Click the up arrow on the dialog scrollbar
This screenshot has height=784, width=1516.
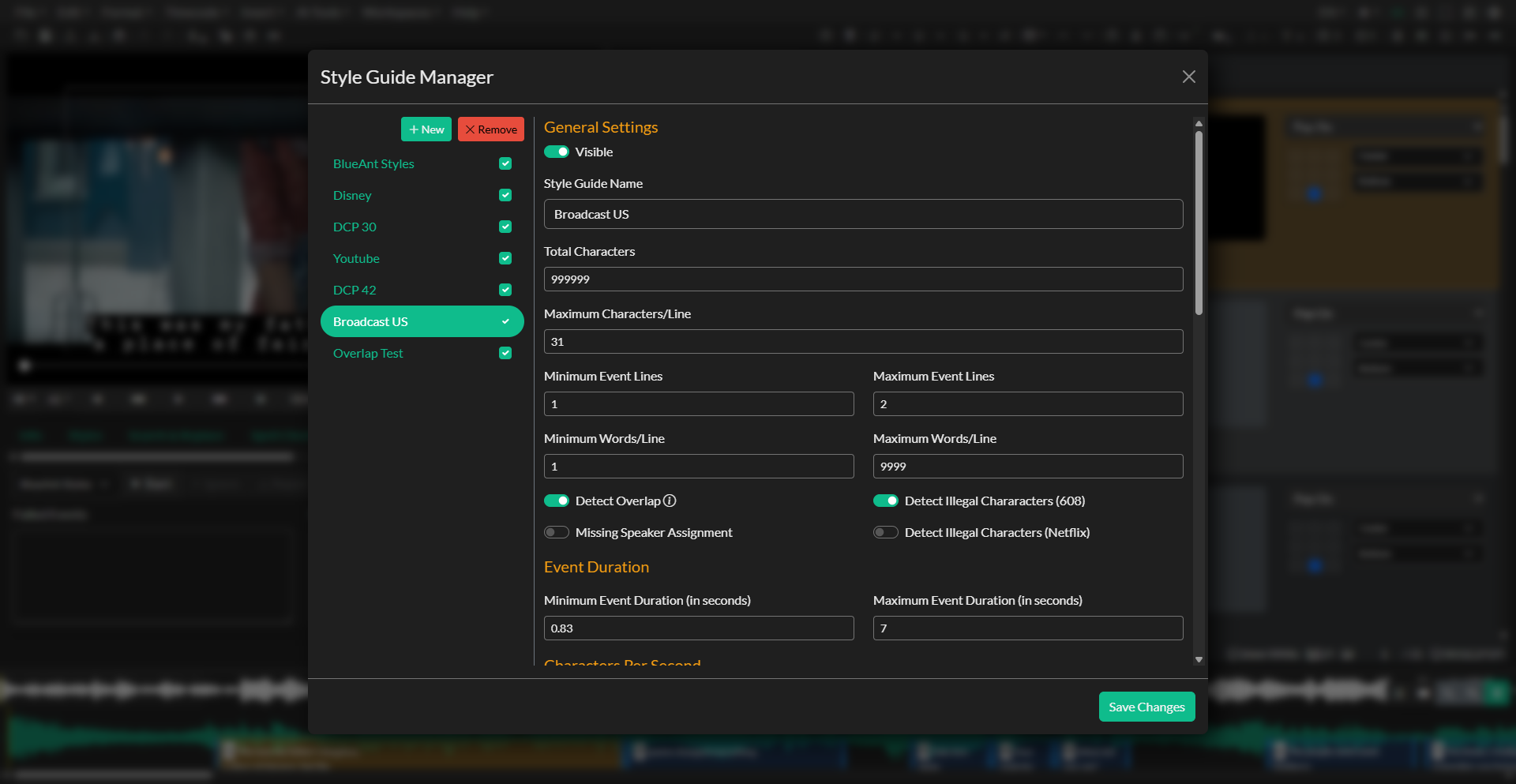[1199, 123]
